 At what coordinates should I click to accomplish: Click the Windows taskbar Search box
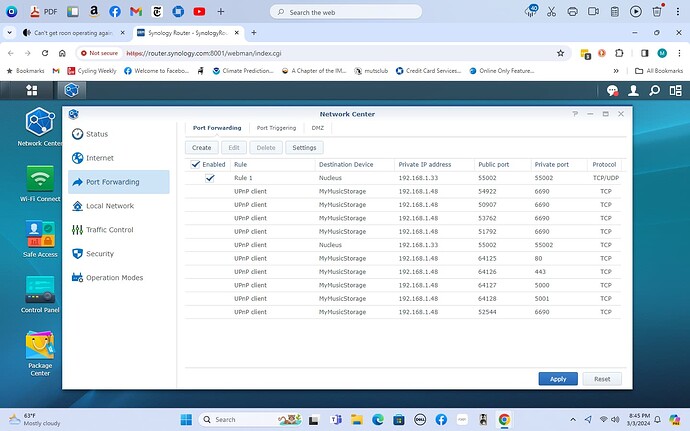[251, 420]
